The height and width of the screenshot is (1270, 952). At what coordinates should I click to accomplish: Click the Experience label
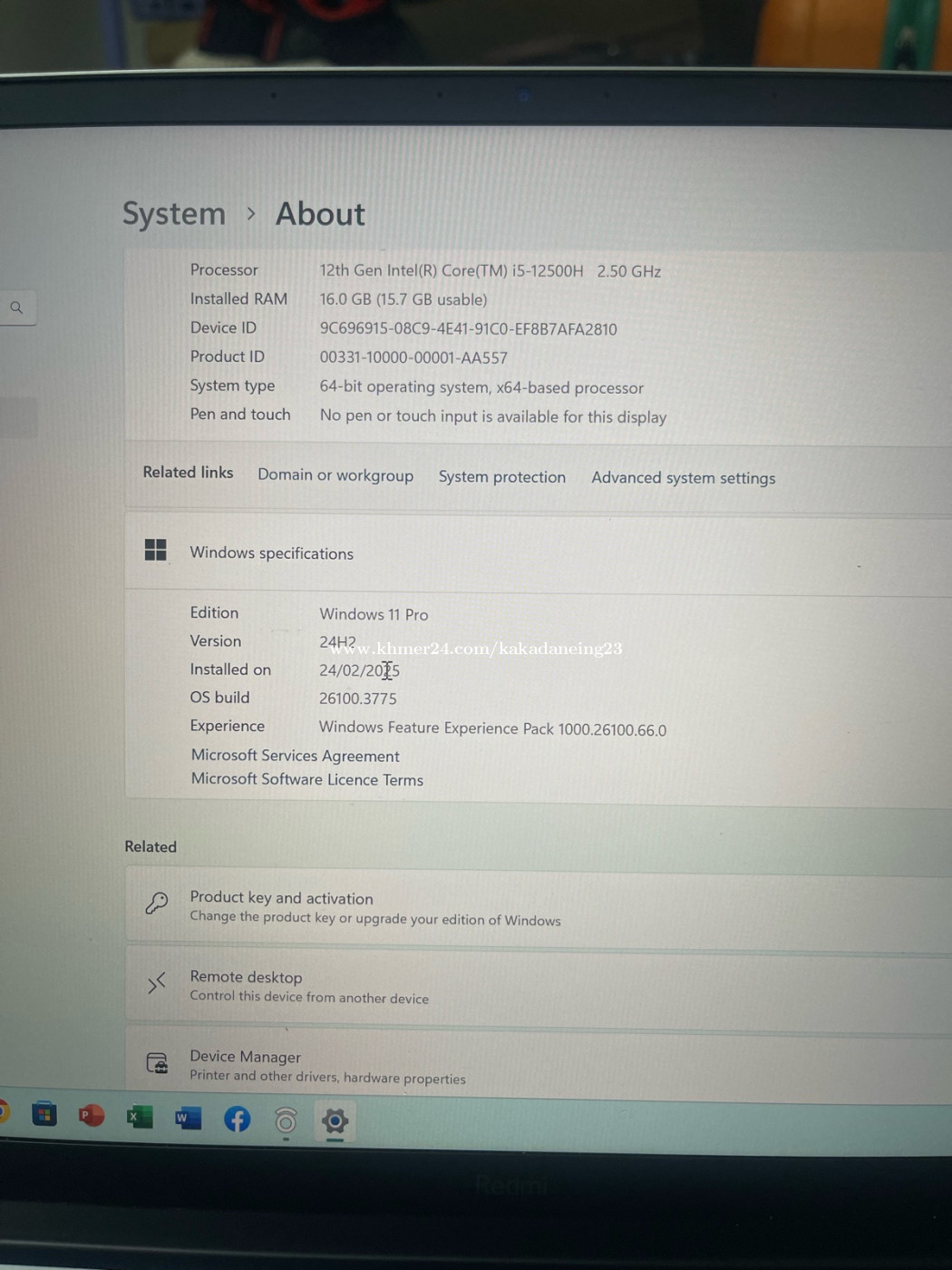click(x=228, y=726)
